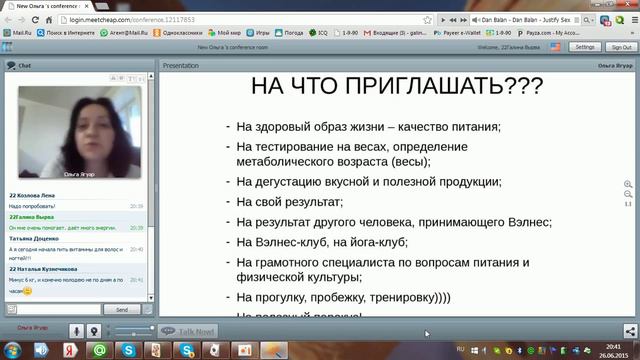Select chat sender 22 Козлова Лена
The width and height of the screenshot is (640, 360).
(x=32, y=196)
